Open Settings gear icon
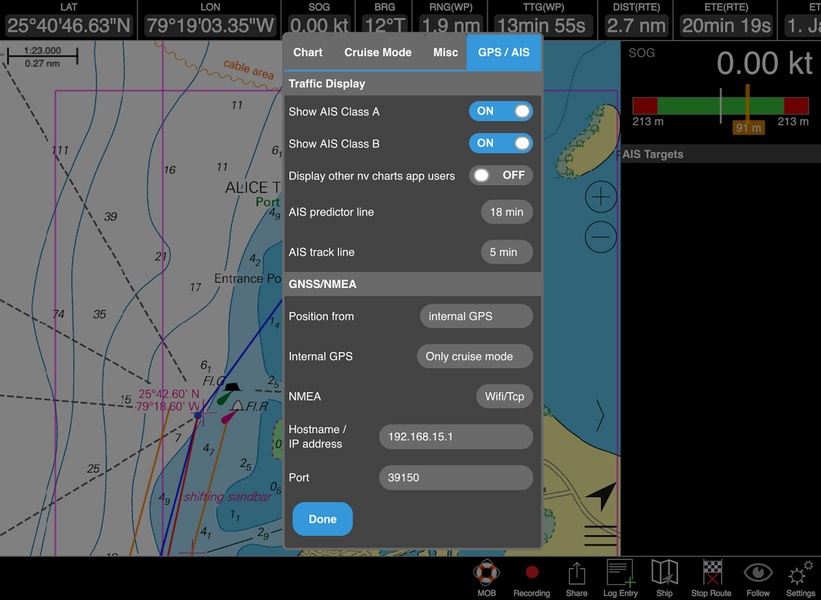 pyautogui.click(x=801, y=573)
